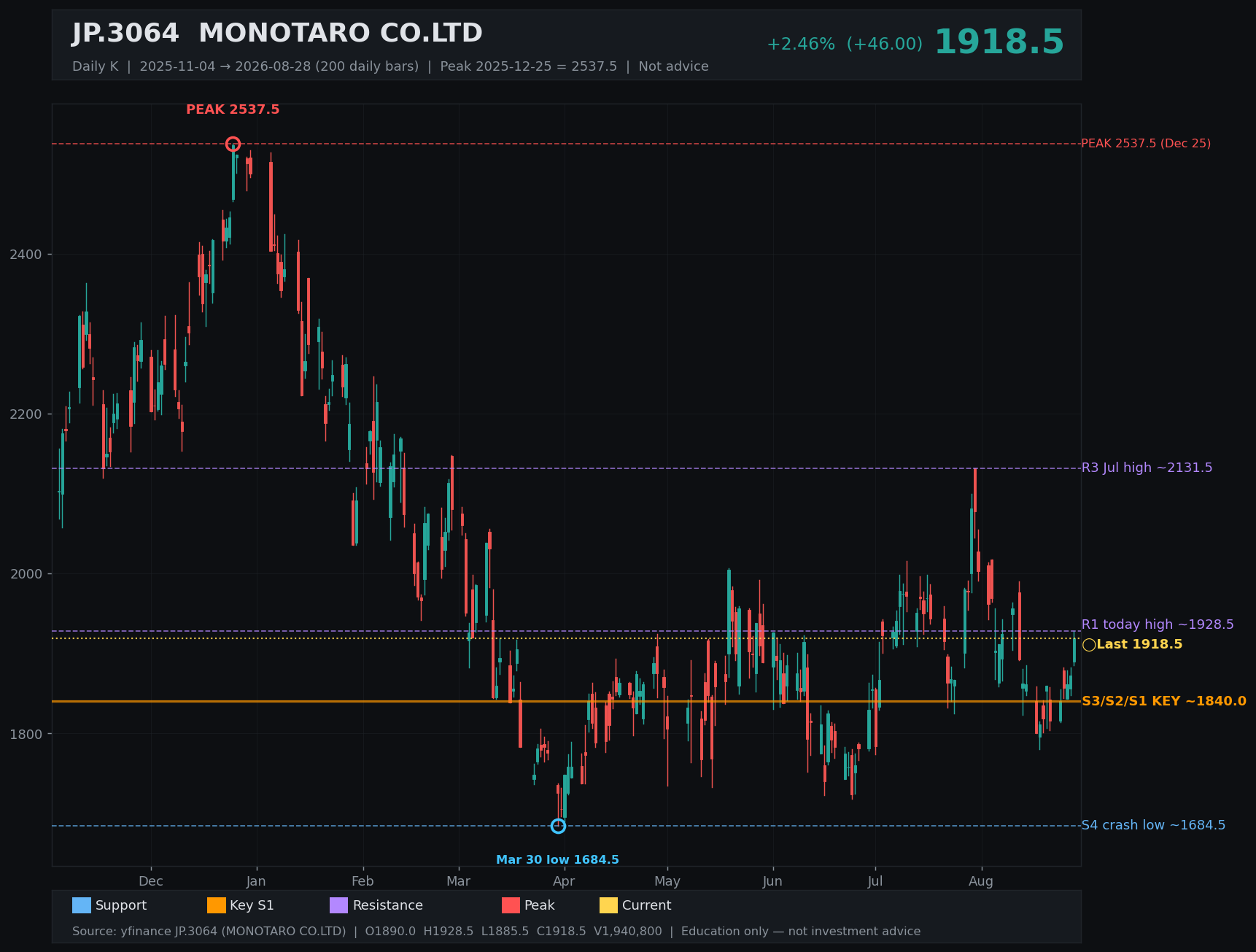Click the 2200 y-axis tick label

(26, 414)
